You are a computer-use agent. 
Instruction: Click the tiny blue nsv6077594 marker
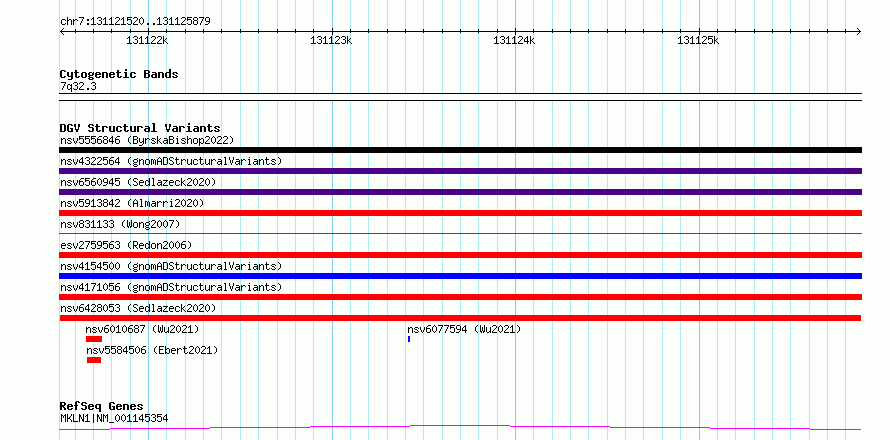click(x=409, y=339)
